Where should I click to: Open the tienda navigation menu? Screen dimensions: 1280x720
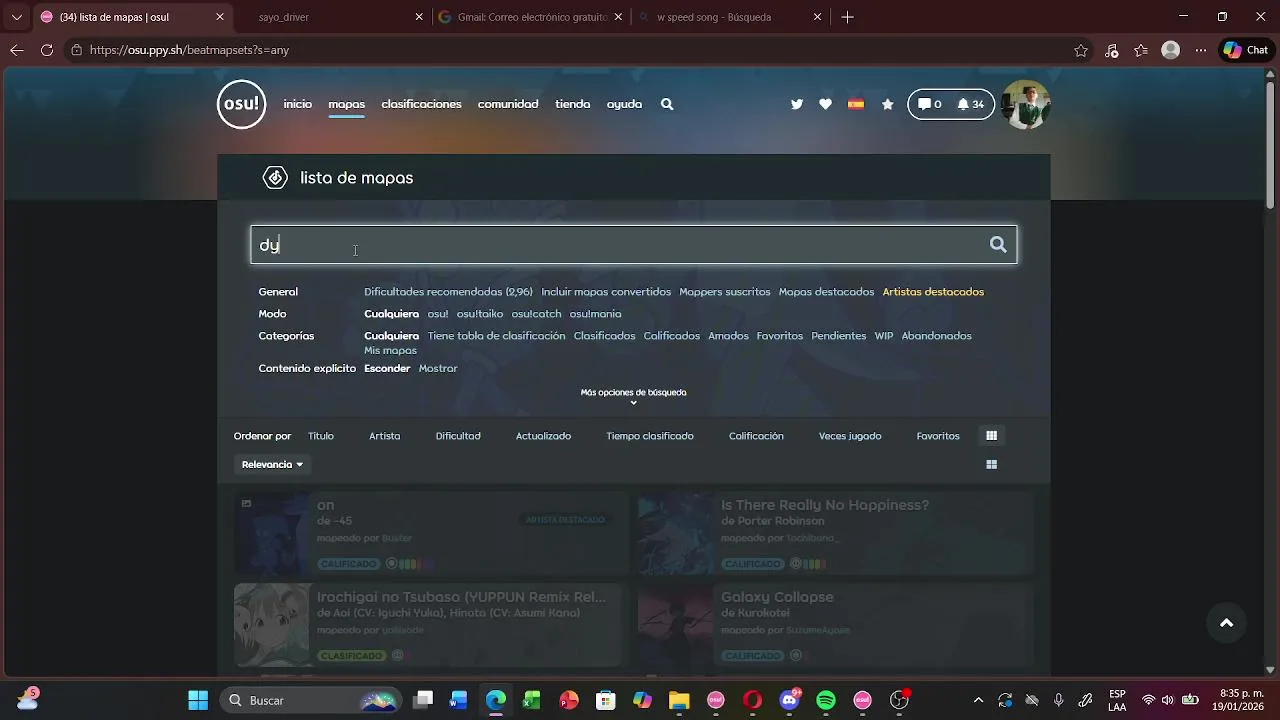click(572, 104)
